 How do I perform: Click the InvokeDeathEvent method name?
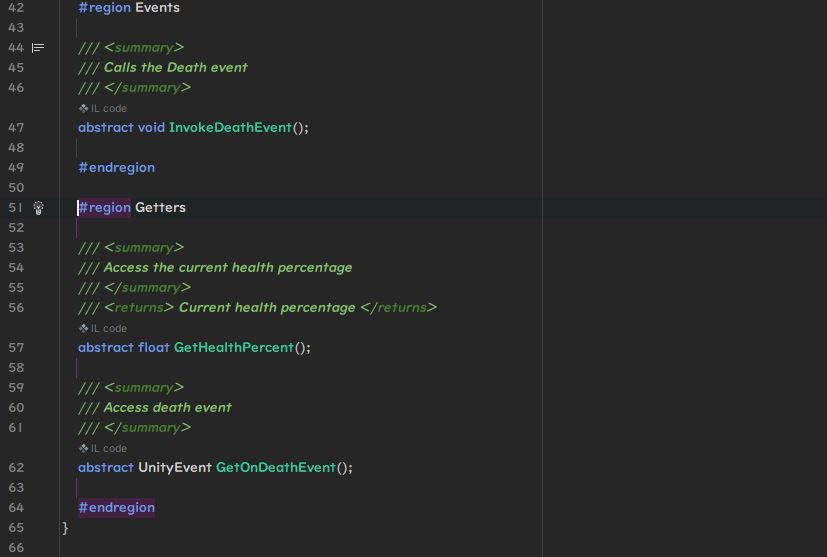click(x=230, y=127)
